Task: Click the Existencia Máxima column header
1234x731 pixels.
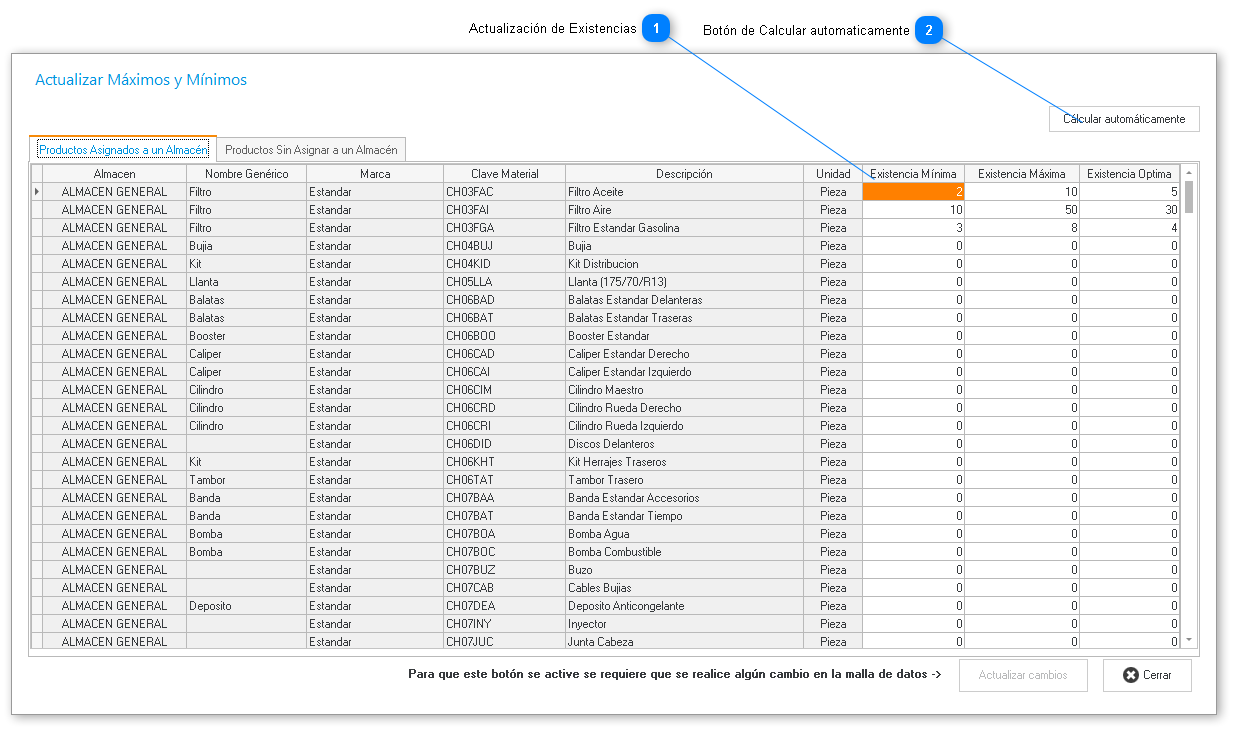Action: [x=1021, y=174]
